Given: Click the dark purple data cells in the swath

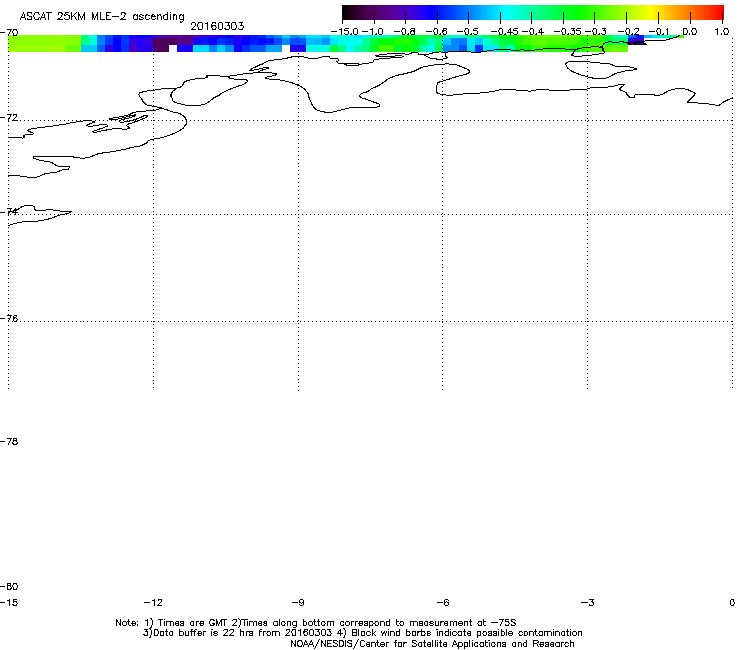Looking at the screenshot, I should pos(165,43).
